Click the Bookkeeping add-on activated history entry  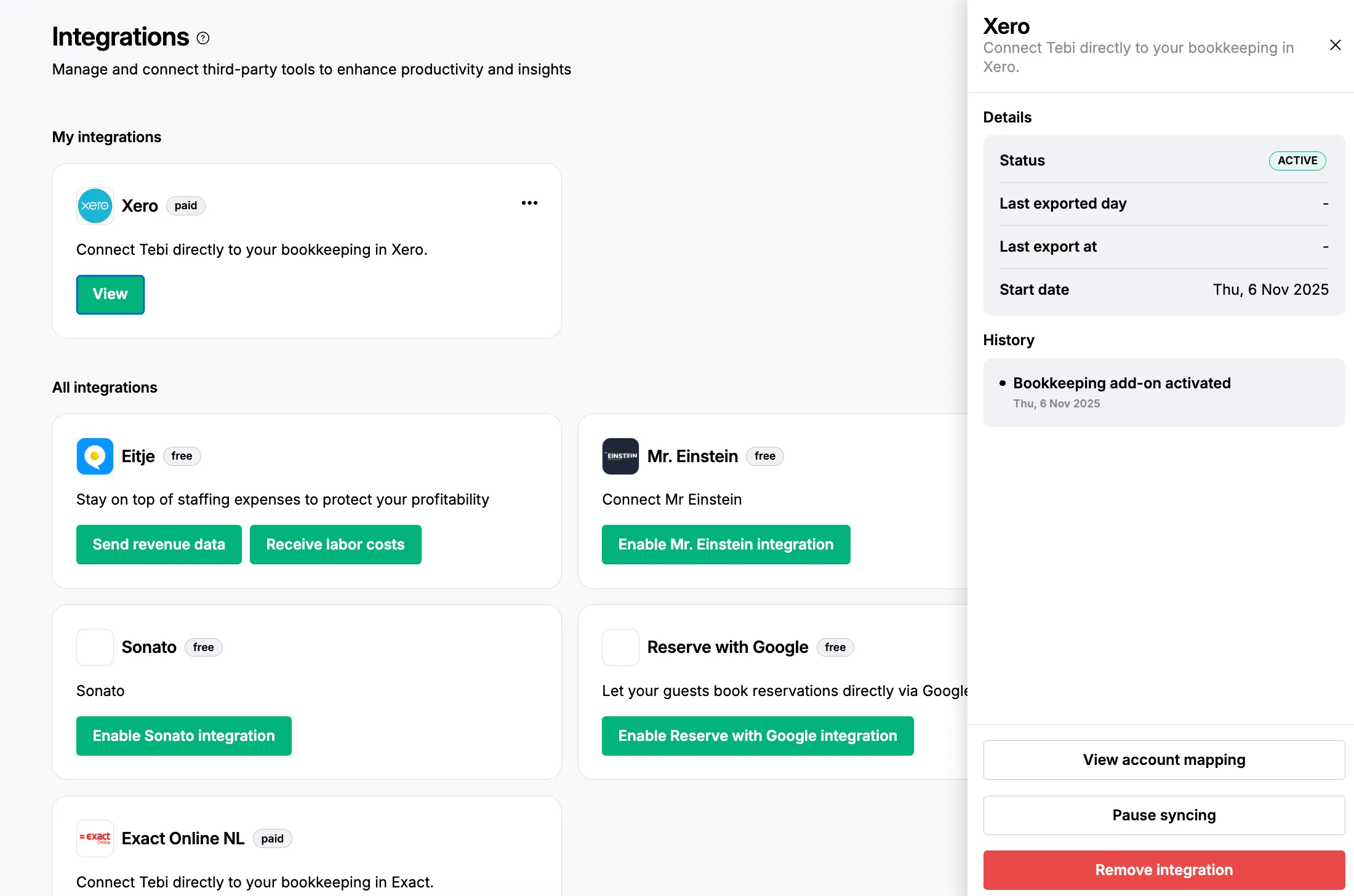tap(1121, 383)
